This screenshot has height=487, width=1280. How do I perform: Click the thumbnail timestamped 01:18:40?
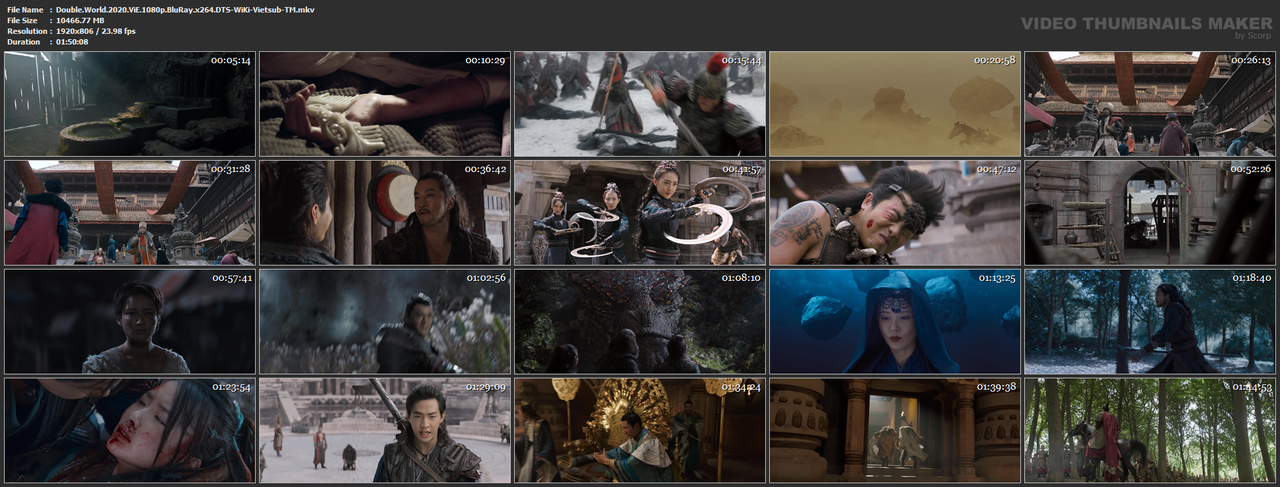(1150, 321)
